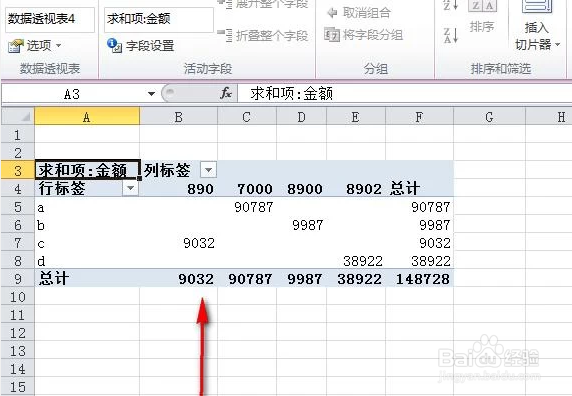Screen dimensions: 572x396
Task: Select row label cell b
Action: 87,225
